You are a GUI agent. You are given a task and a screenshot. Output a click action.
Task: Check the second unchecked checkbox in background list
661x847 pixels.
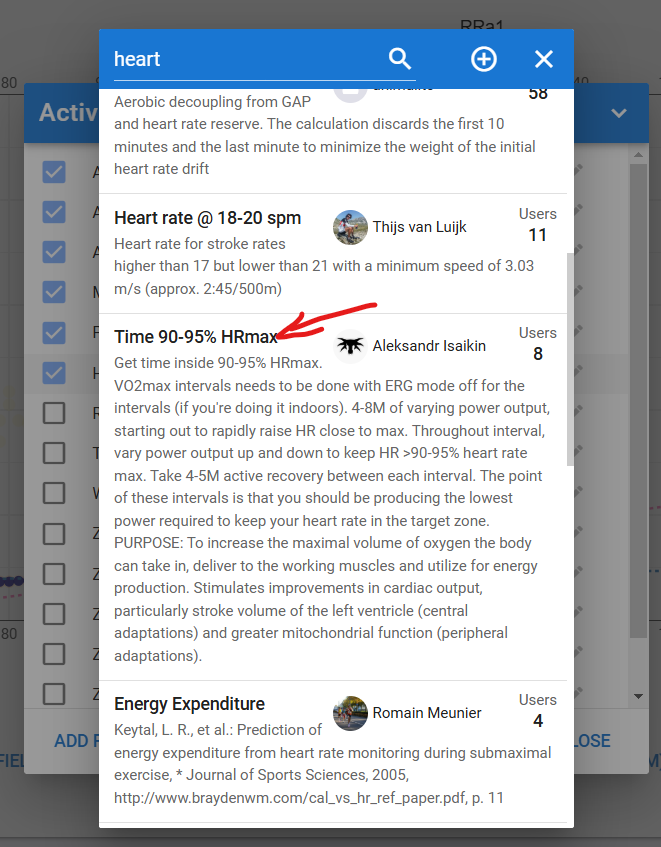(x=54, y=453)
